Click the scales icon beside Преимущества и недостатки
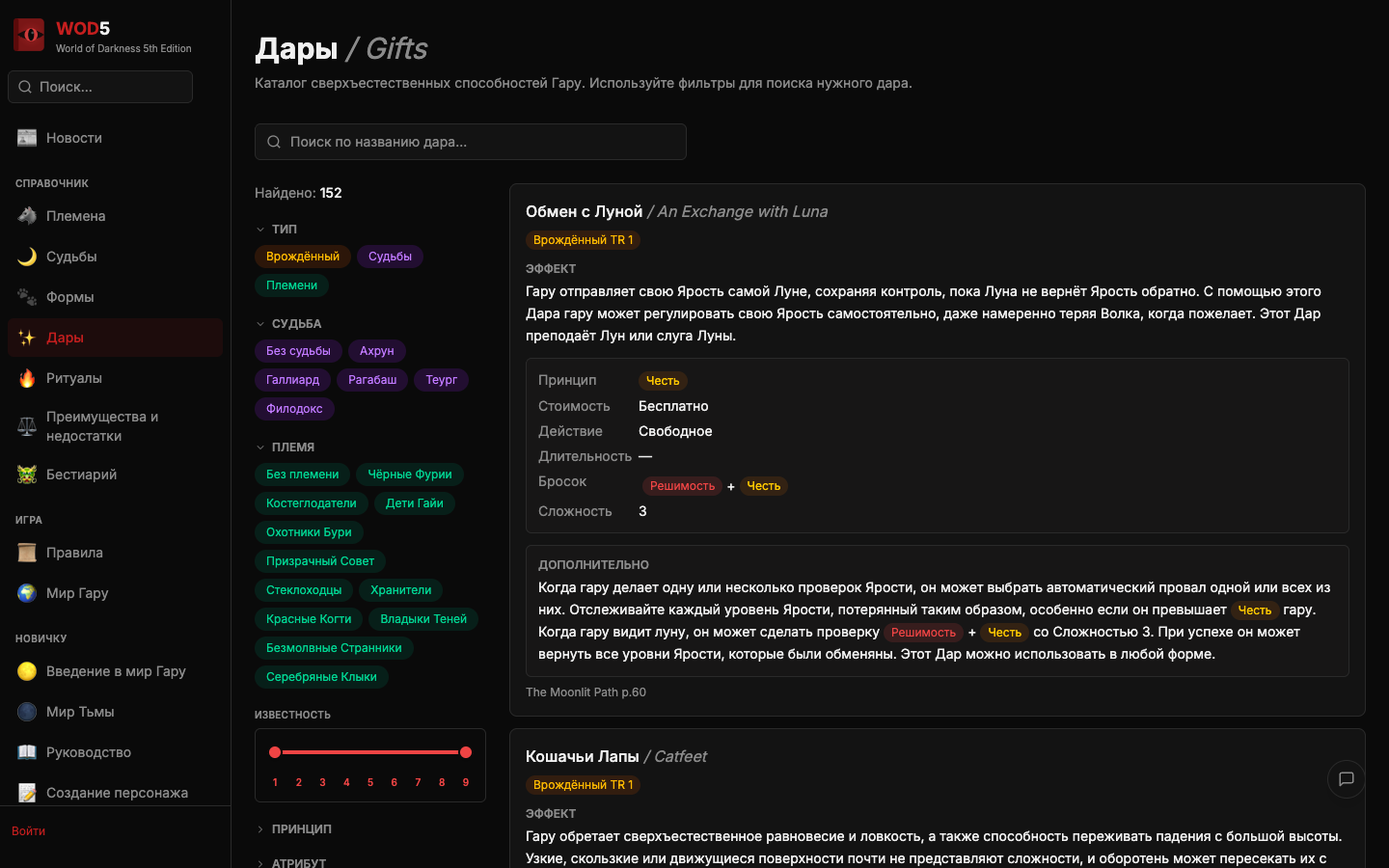 click(x=27, y=426)
